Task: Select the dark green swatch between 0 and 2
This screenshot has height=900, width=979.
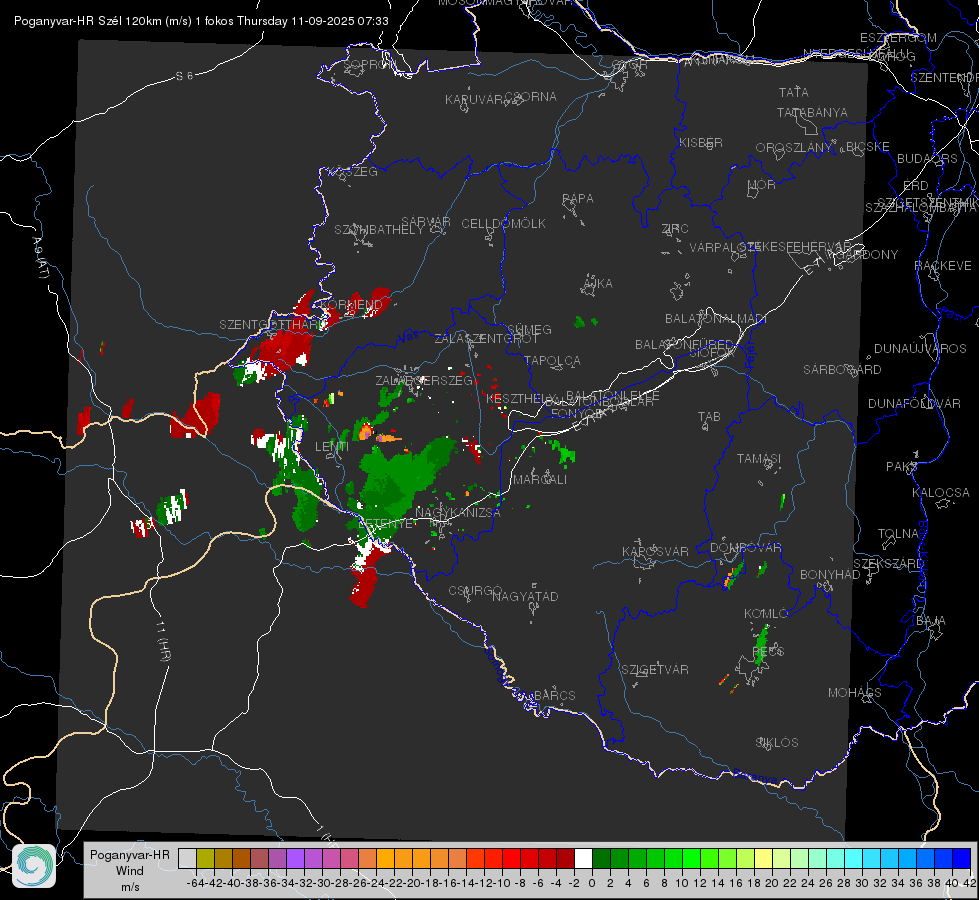Action: [601, 858]
